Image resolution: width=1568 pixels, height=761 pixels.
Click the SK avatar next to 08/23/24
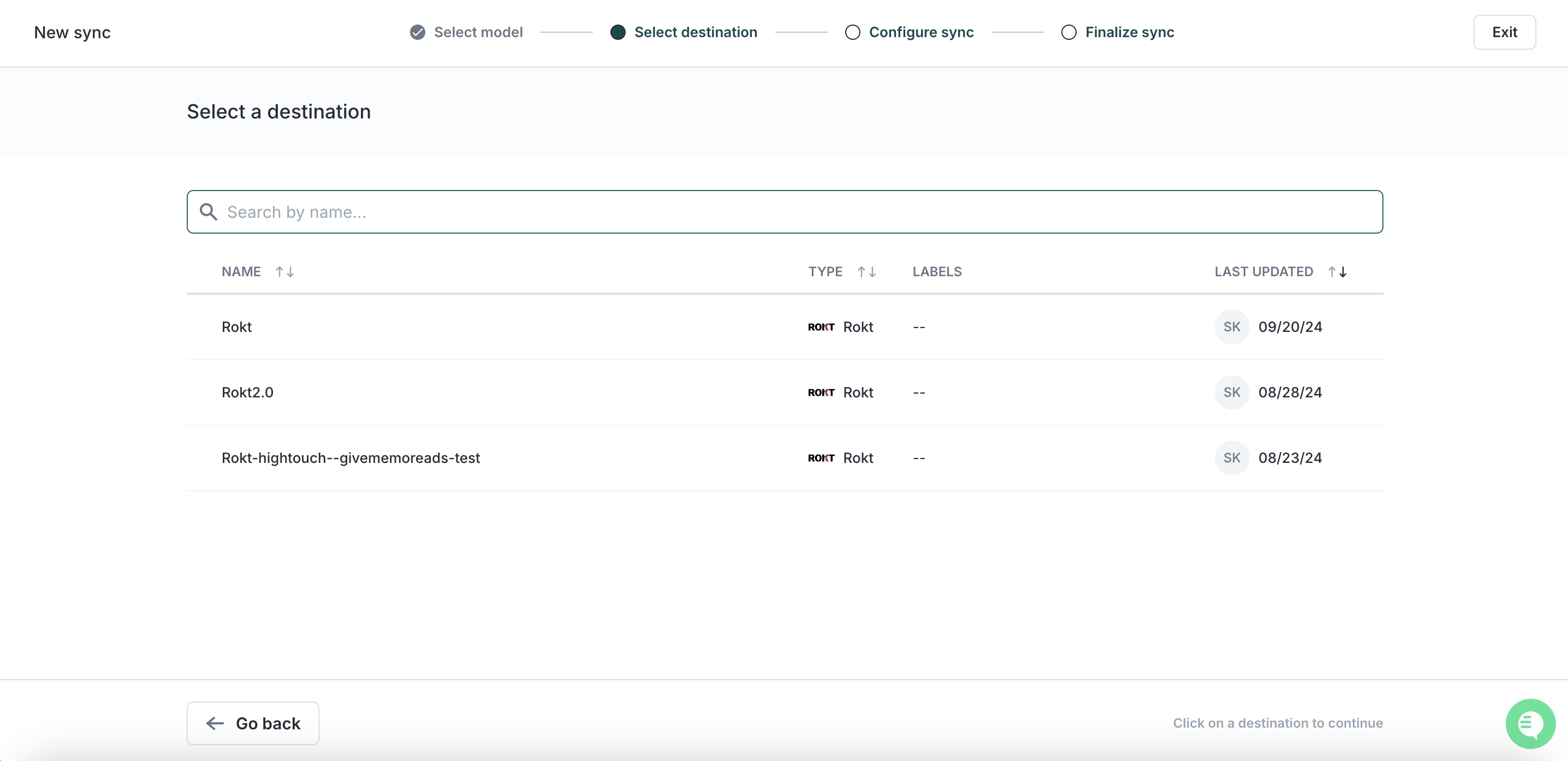pyautogui.click(x=1232, y=458)
